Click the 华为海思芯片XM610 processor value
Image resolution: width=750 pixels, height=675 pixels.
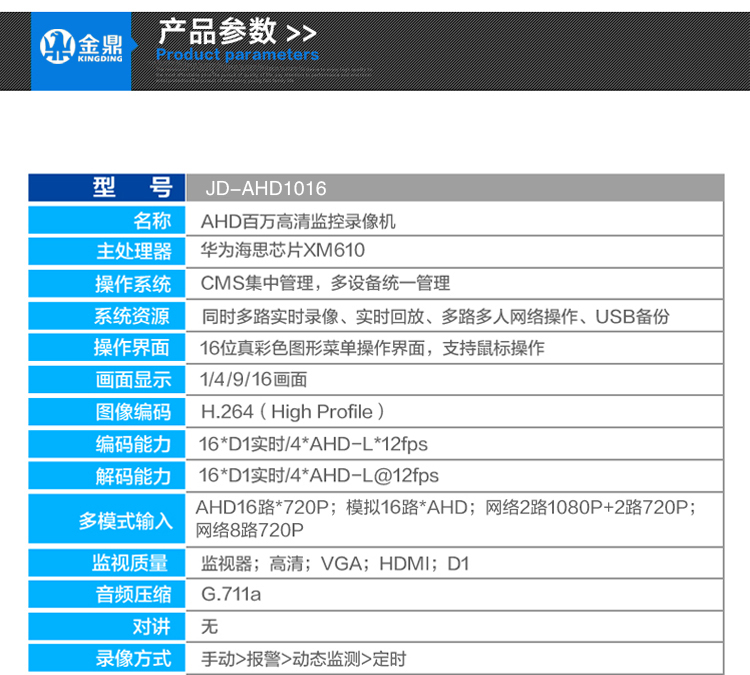click(283, 252)
